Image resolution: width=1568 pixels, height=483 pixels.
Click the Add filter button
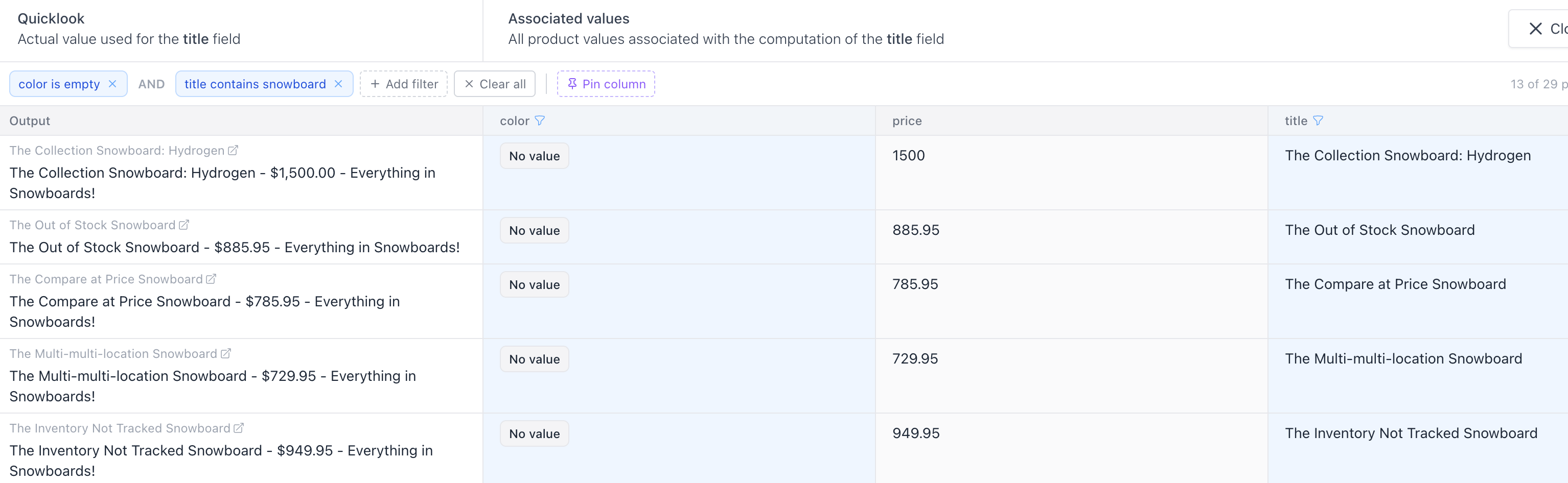click(404, 84)
